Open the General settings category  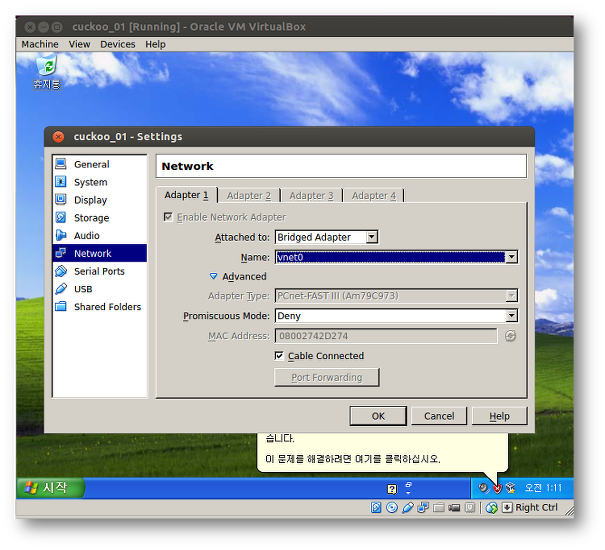point(100,164)
